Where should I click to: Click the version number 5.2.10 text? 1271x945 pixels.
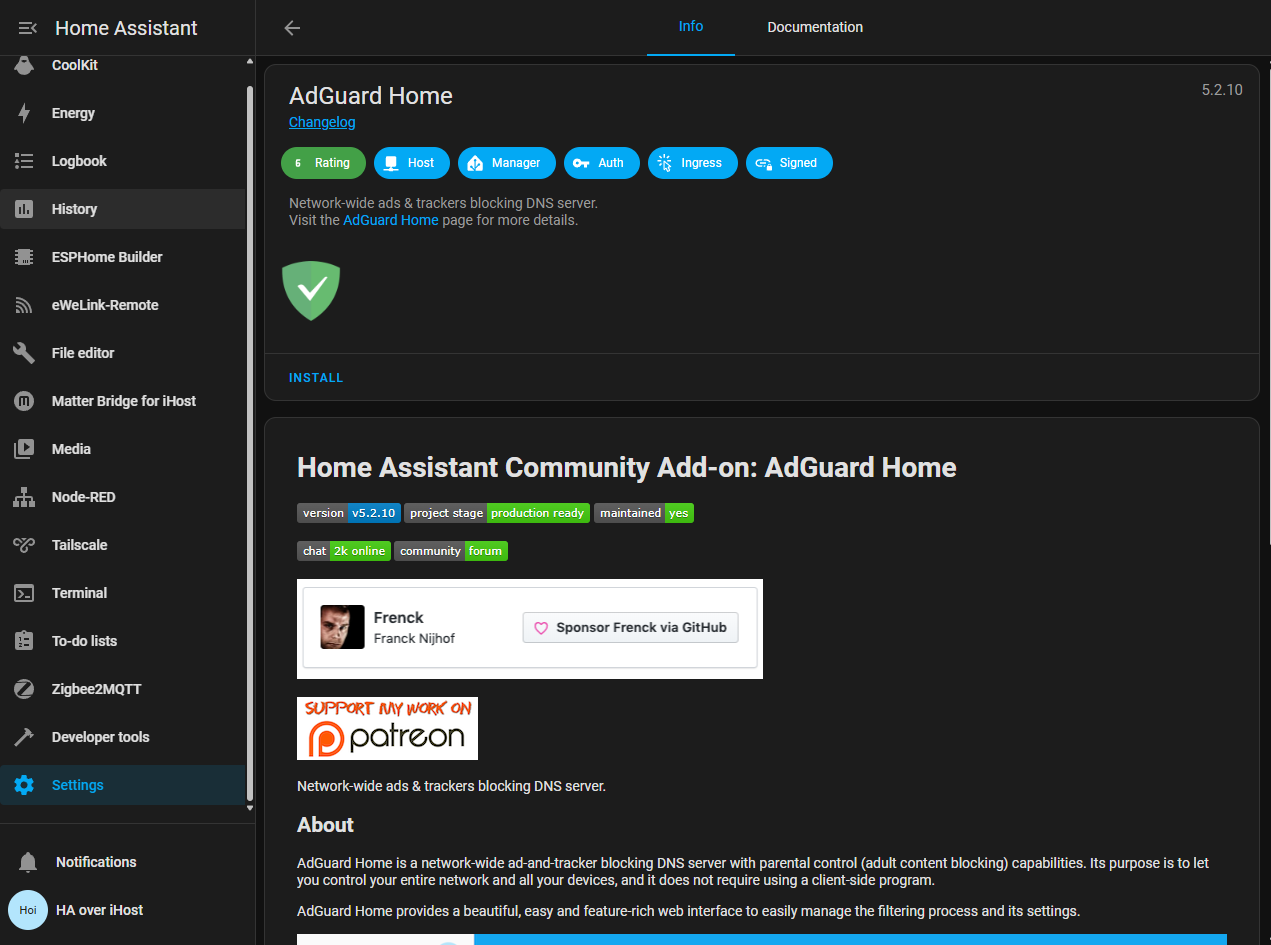1222,90
